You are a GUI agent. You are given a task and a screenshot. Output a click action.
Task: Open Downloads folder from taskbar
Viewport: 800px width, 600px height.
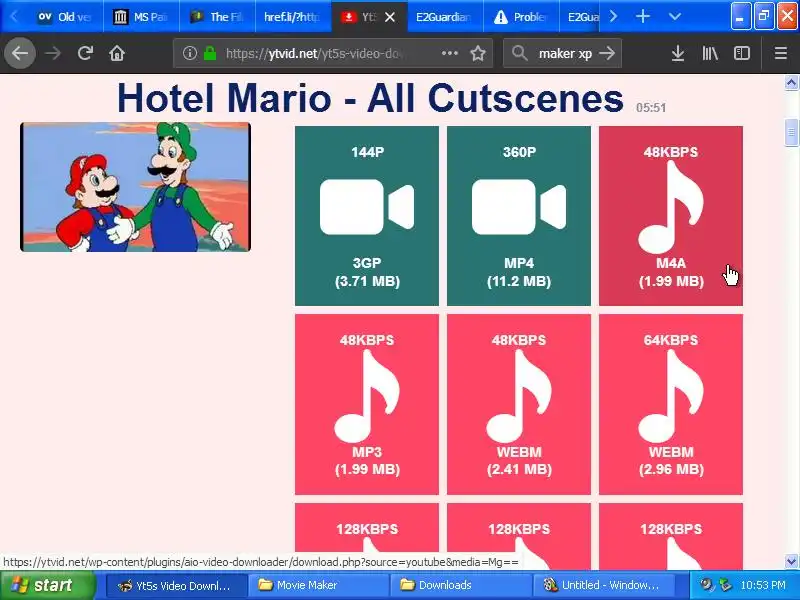click(461, 585)
